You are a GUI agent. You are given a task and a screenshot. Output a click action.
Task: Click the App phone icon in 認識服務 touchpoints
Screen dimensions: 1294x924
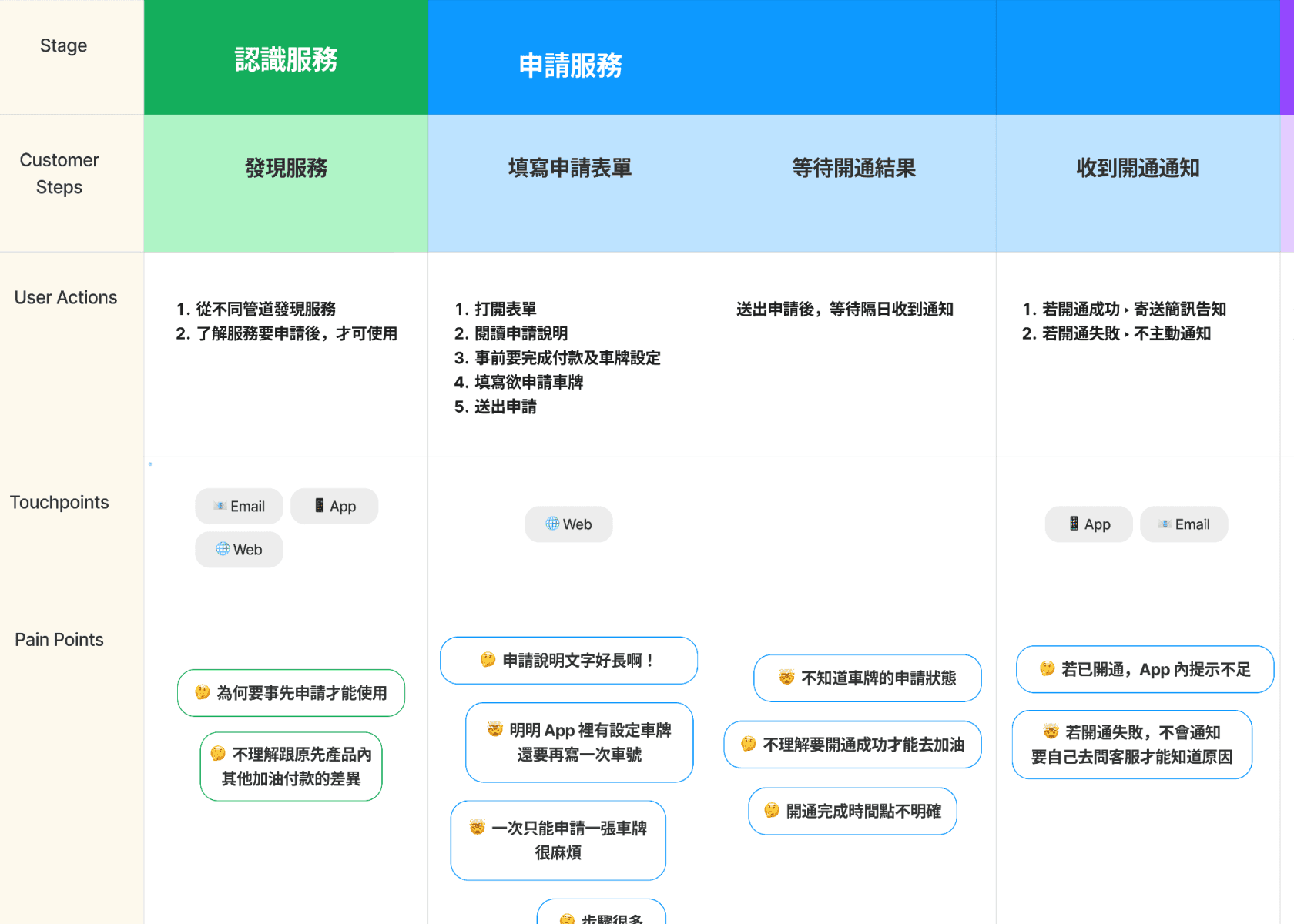tap(319, 505)
